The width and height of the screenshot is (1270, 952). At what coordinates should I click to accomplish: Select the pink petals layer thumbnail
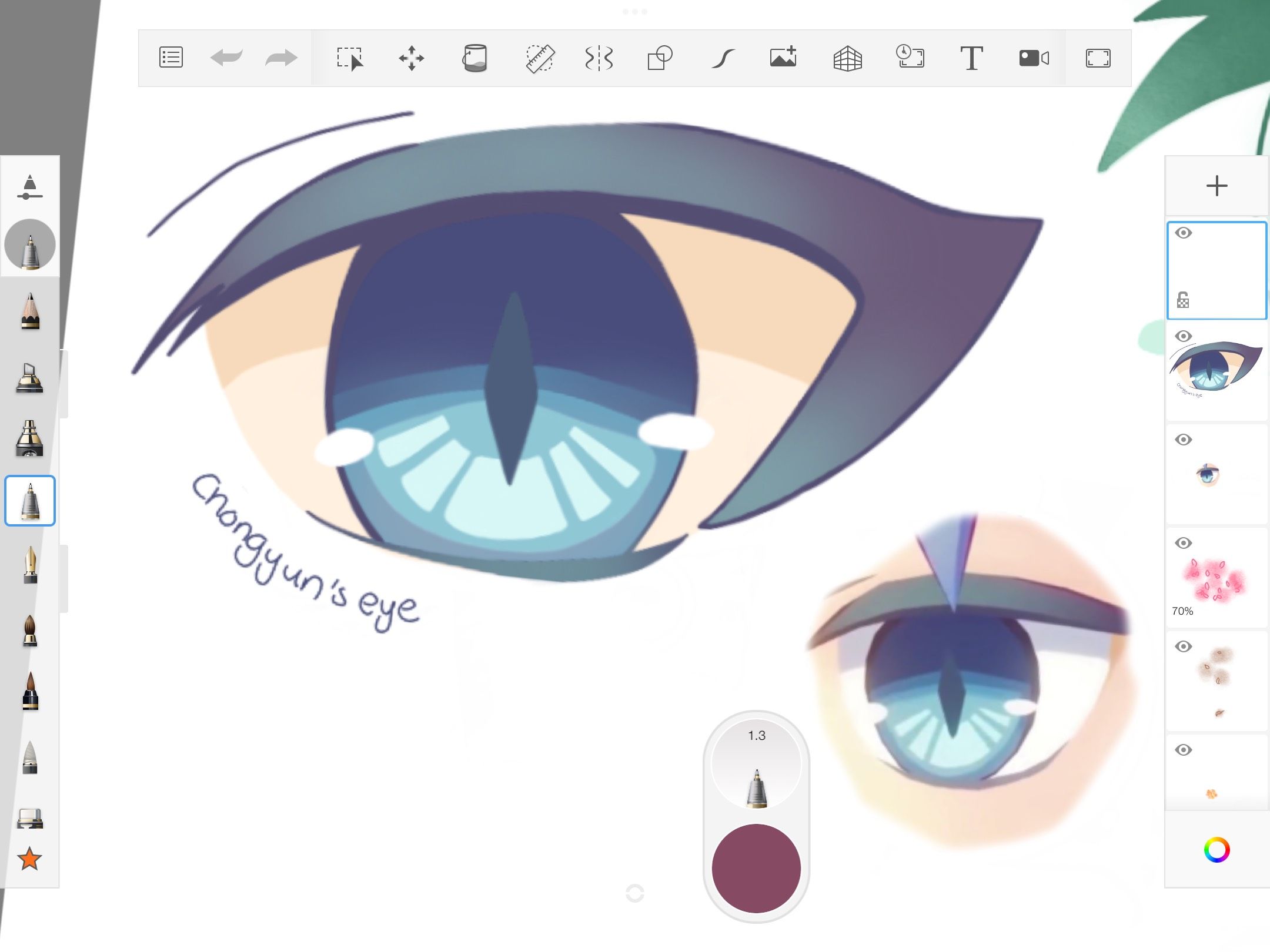1216,578
